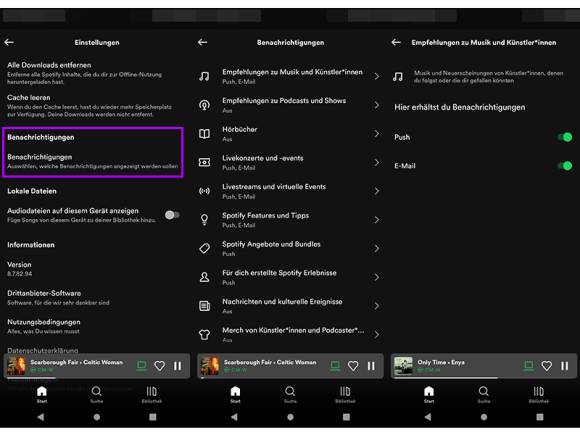Tap broadcast icon beside Livestreams und virtuelle Events
Image resolution: width=580 pixels, height=435 pixels.
[x=204, y=191]
